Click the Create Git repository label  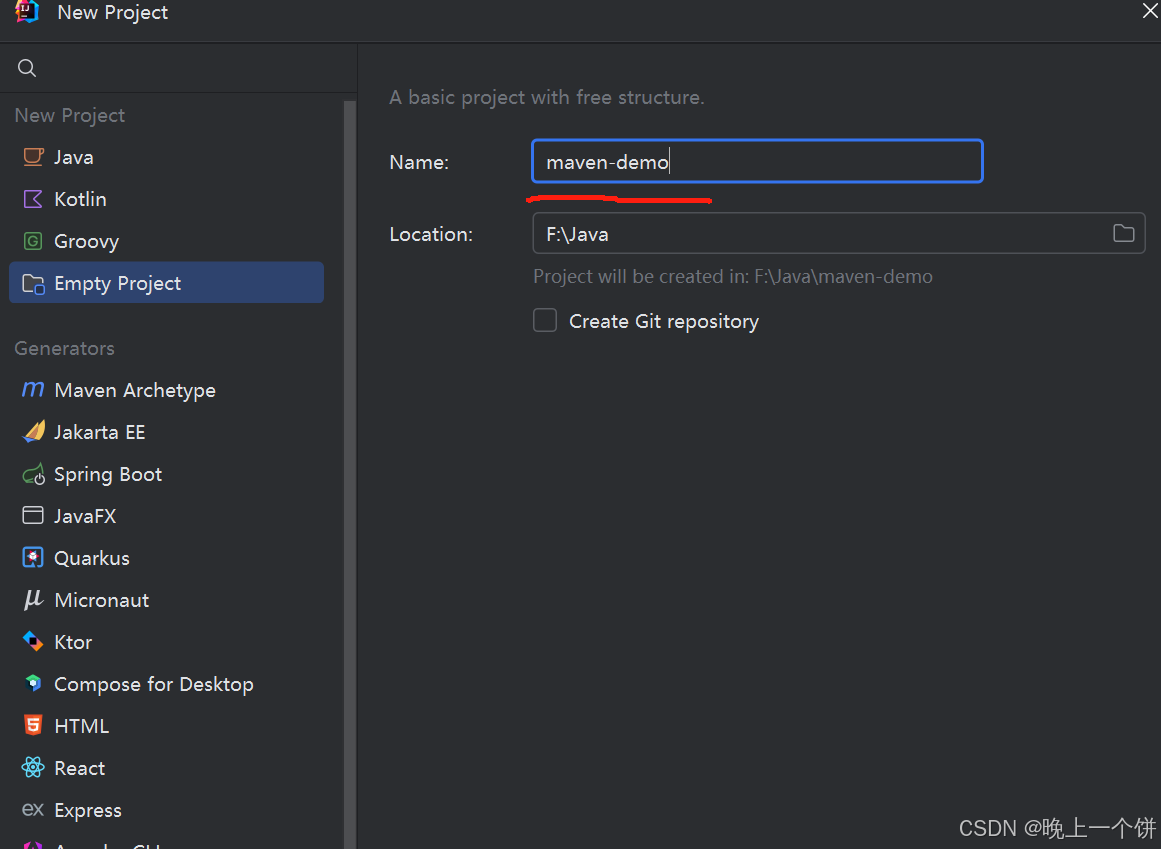[x=663, y=321]
